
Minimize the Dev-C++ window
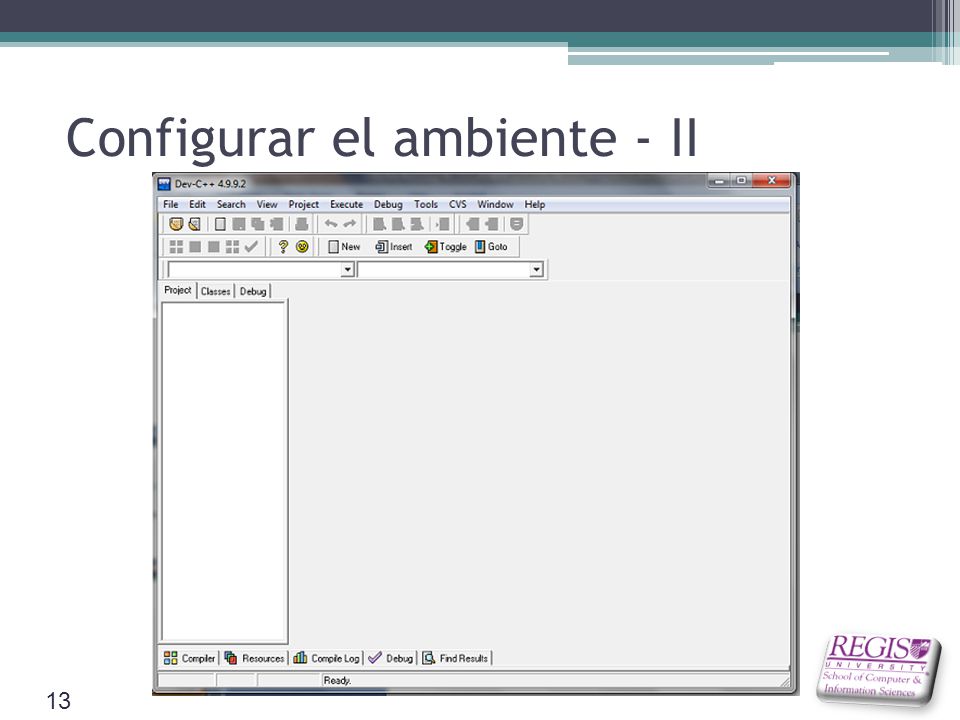point(719,181)
